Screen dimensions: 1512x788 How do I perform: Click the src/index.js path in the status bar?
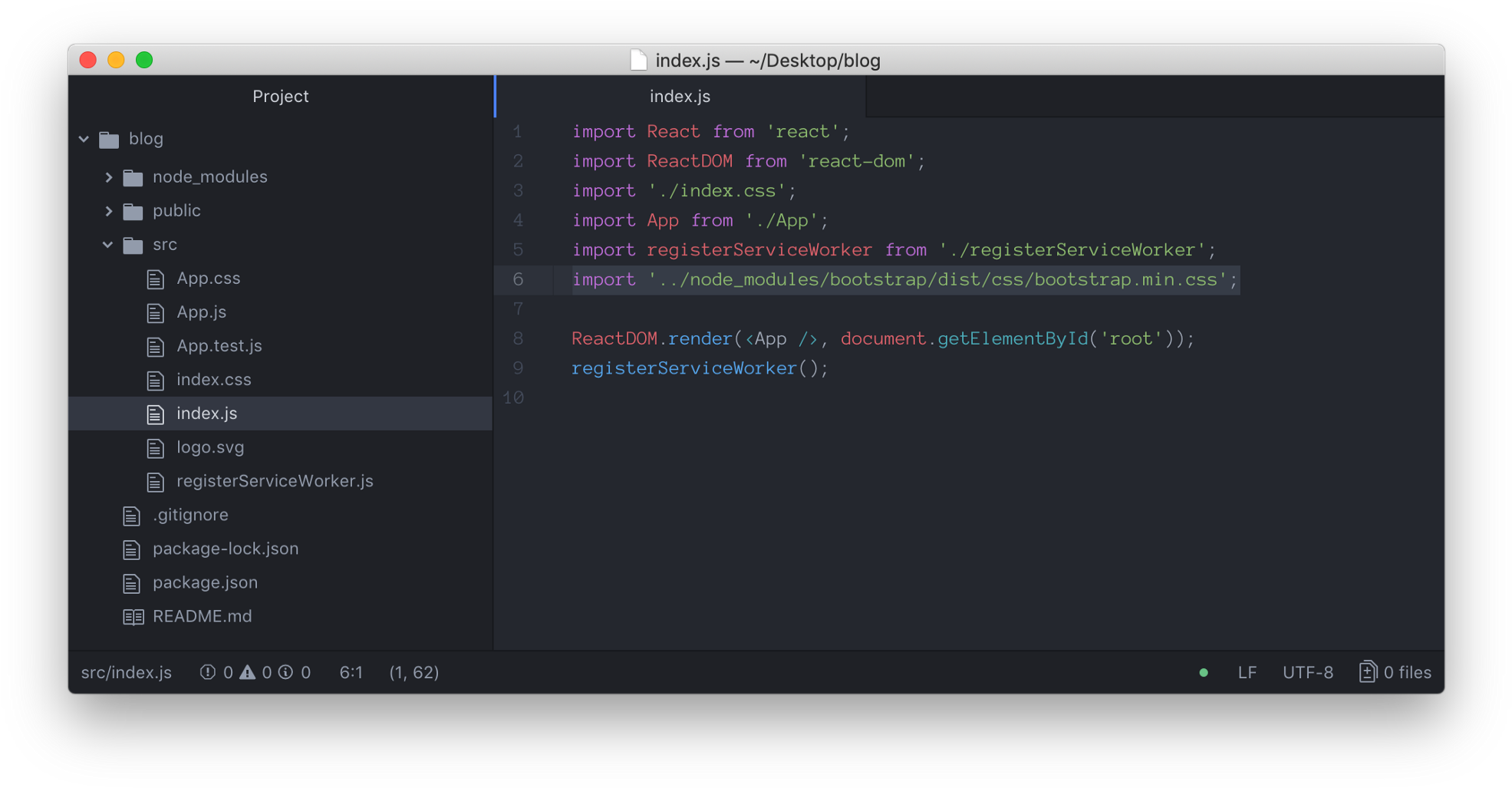(126, 672)
